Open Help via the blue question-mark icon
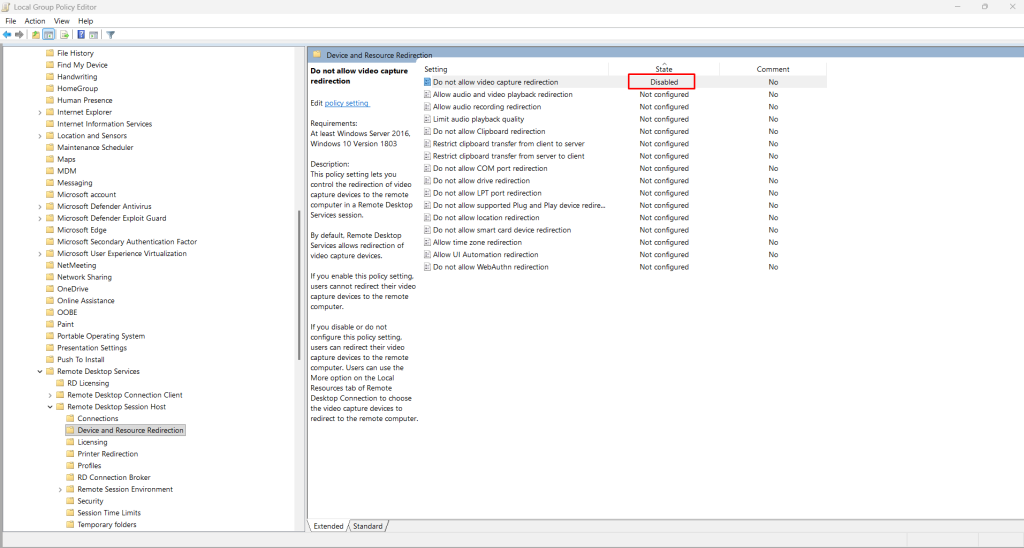 point(81,35)
